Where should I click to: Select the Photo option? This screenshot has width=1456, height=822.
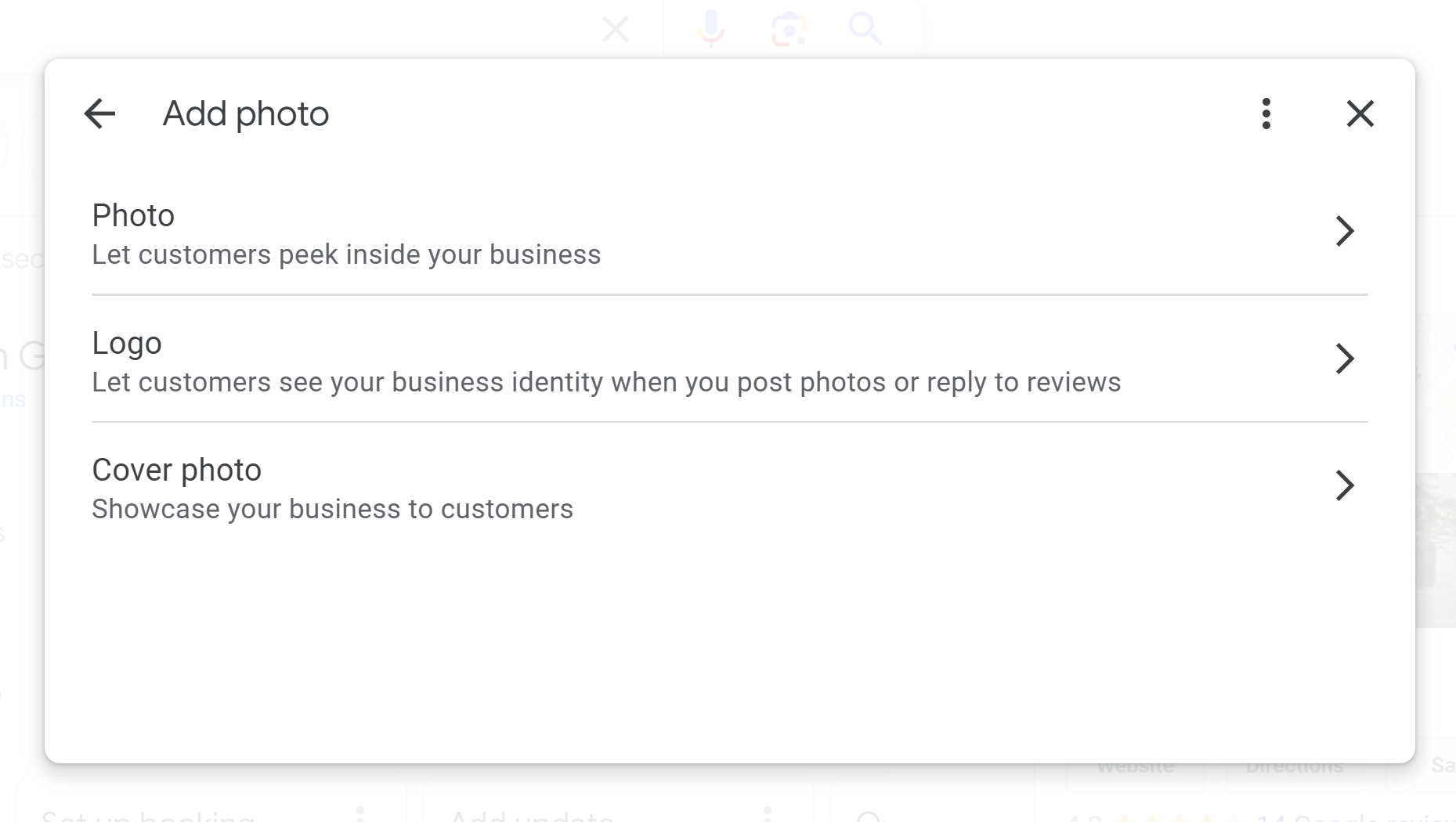[x=133, y=216]
